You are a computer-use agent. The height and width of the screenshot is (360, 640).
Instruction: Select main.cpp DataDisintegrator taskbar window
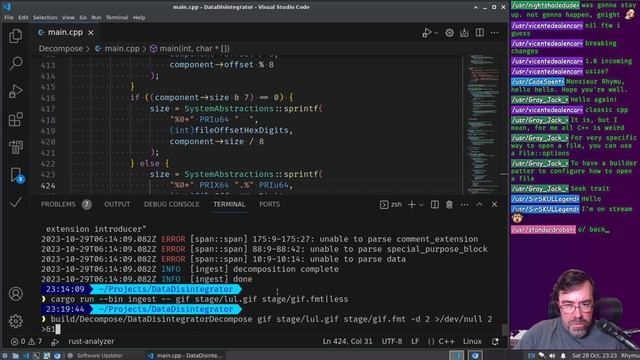click(186, 356)
